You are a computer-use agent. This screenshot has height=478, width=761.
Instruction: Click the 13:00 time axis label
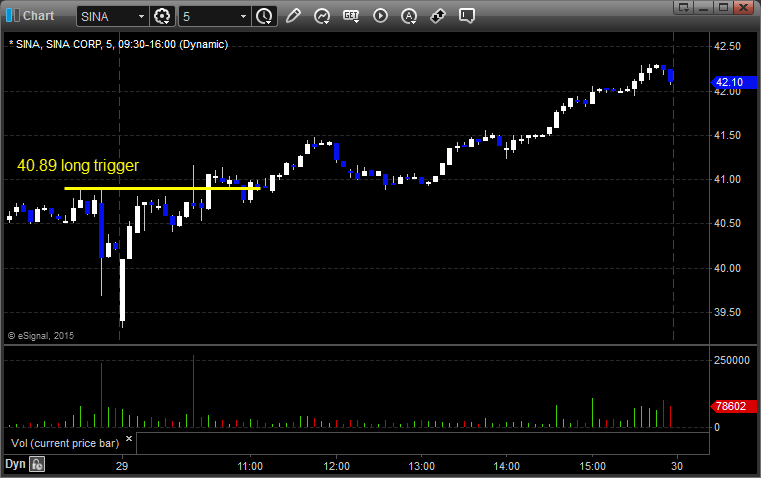click(421, 466)
